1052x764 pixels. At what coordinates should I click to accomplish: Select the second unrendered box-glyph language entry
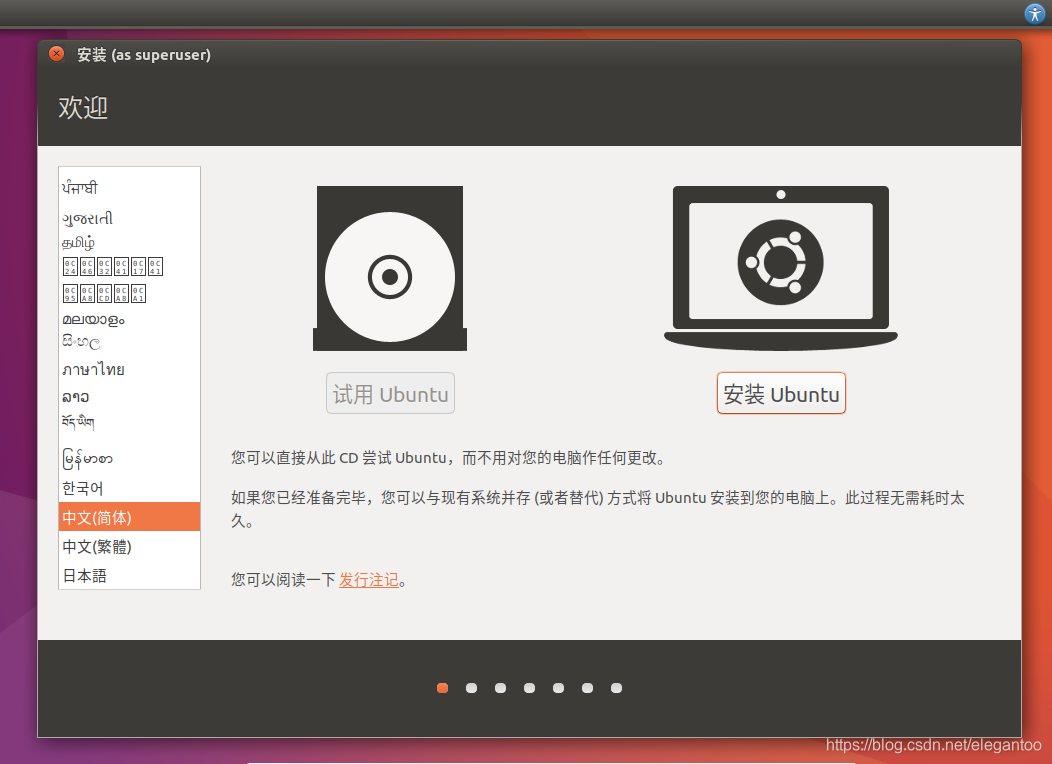tap(129, 293)
